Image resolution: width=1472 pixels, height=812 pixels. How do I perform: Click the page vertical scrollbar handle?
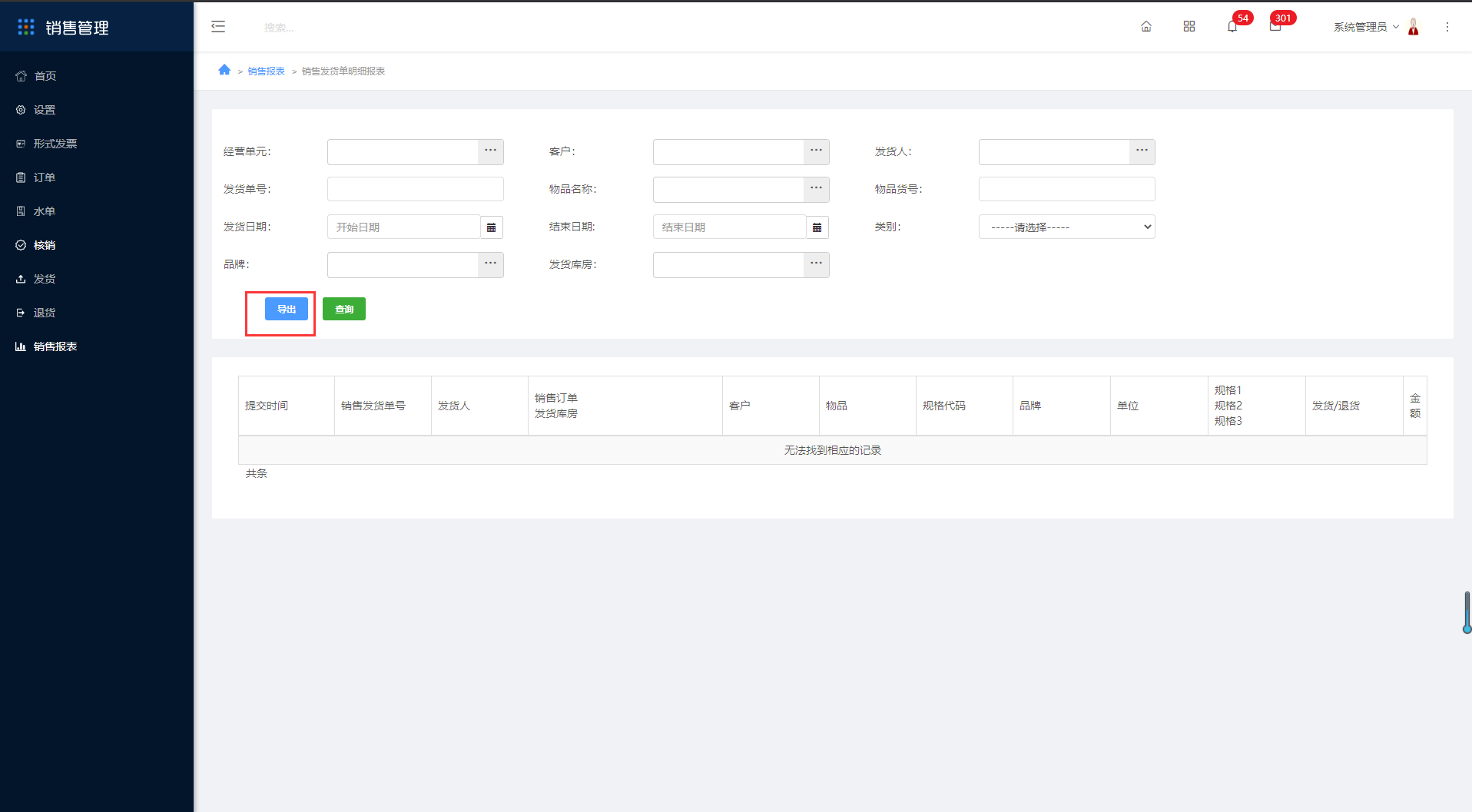coord(1467,612)
